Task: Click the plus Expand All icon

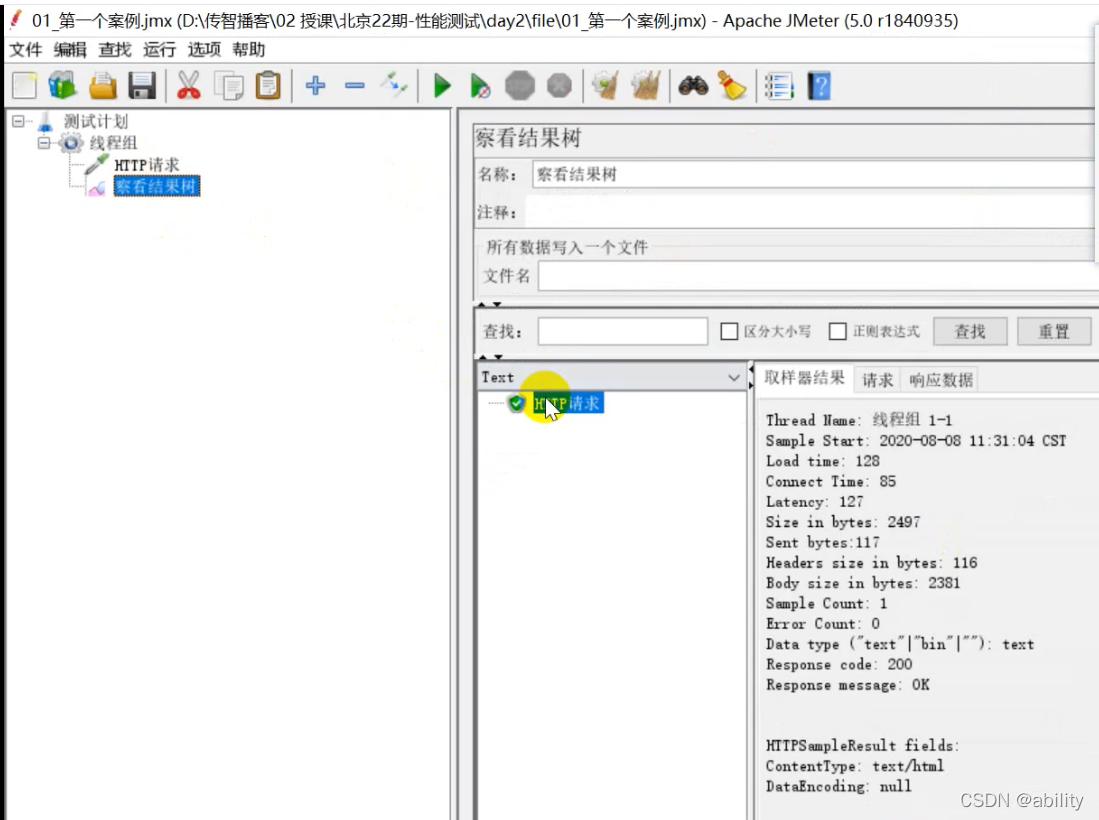Action: 315,86
